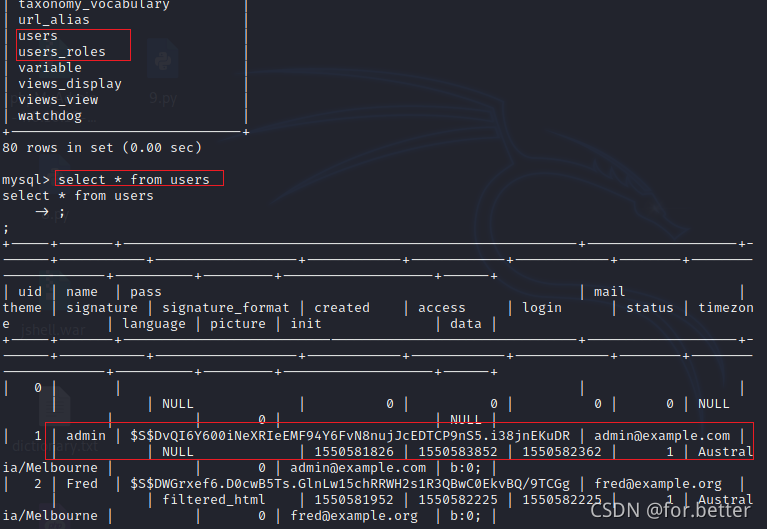Image resolution: width=767 pixels, height=529 pixels.
Task: Click the created column header
Action: (x=342, y=308)
